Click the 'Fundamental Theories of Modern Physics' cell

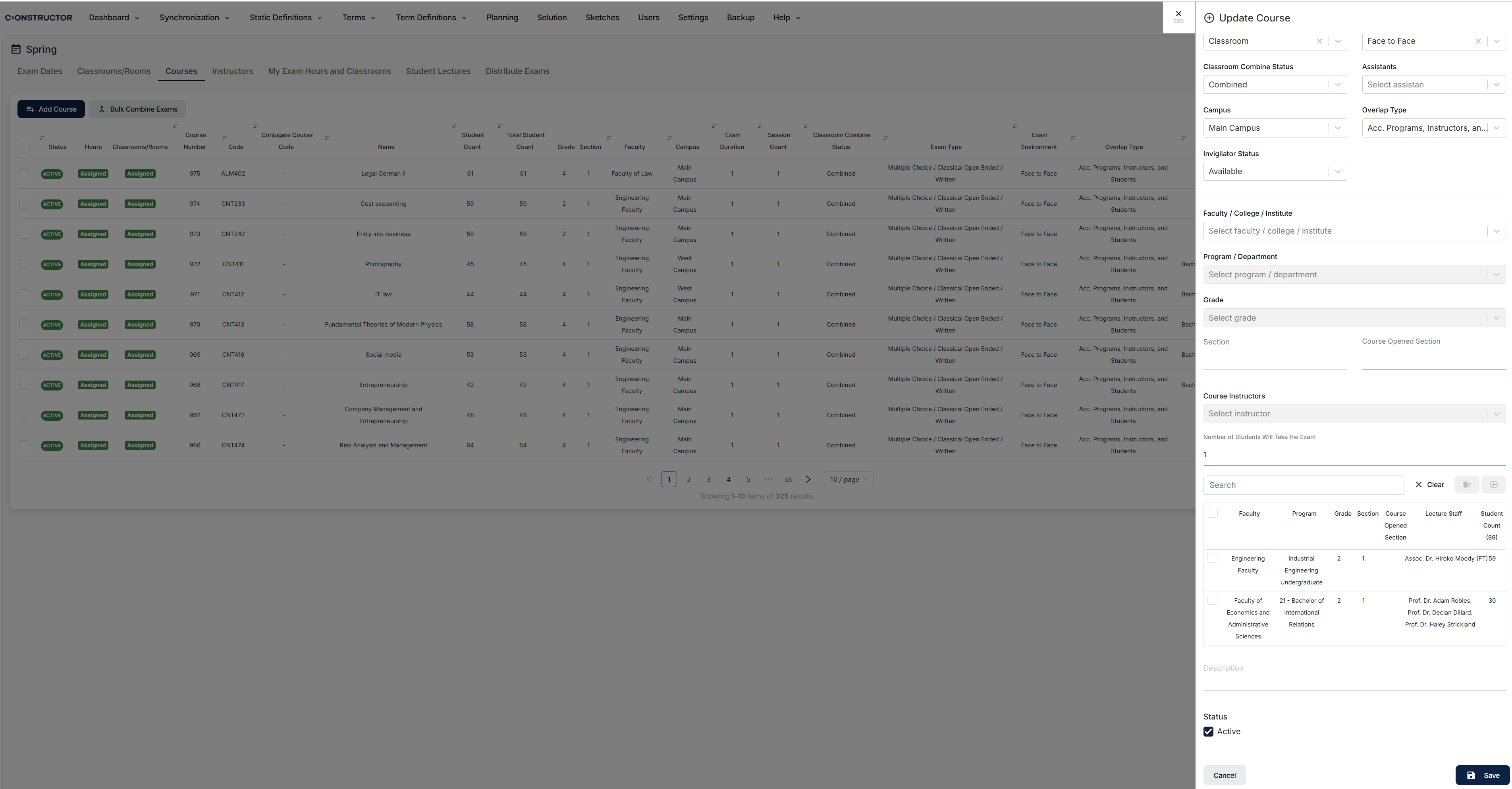383,324
